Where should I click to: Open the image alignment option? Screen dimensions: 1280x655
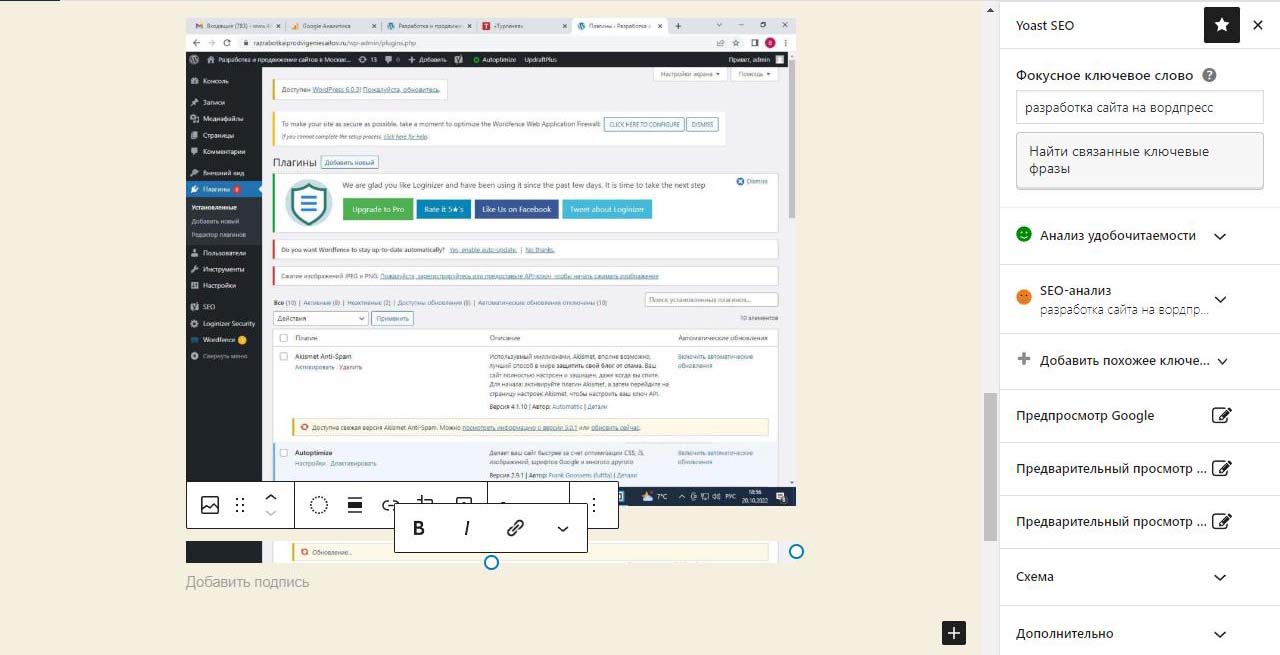click(x=354, y=505)
